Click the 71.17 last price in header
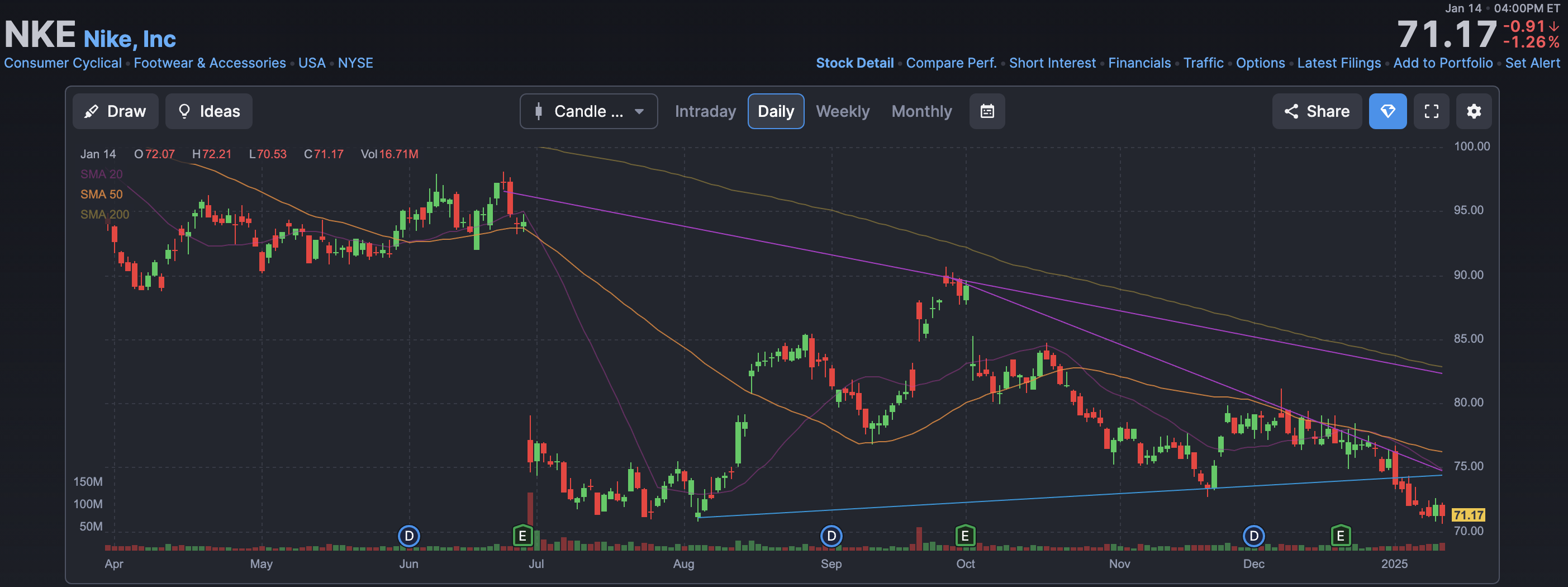 [x=1447, y=34]
